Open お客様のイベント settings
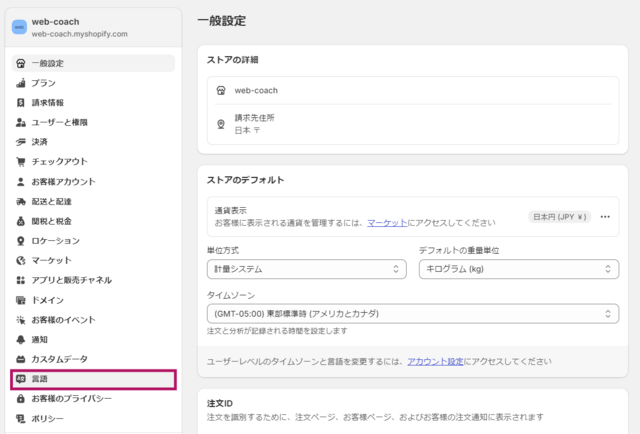The width and height of the screenshot is (640, 434). click(x=93, y=320)
